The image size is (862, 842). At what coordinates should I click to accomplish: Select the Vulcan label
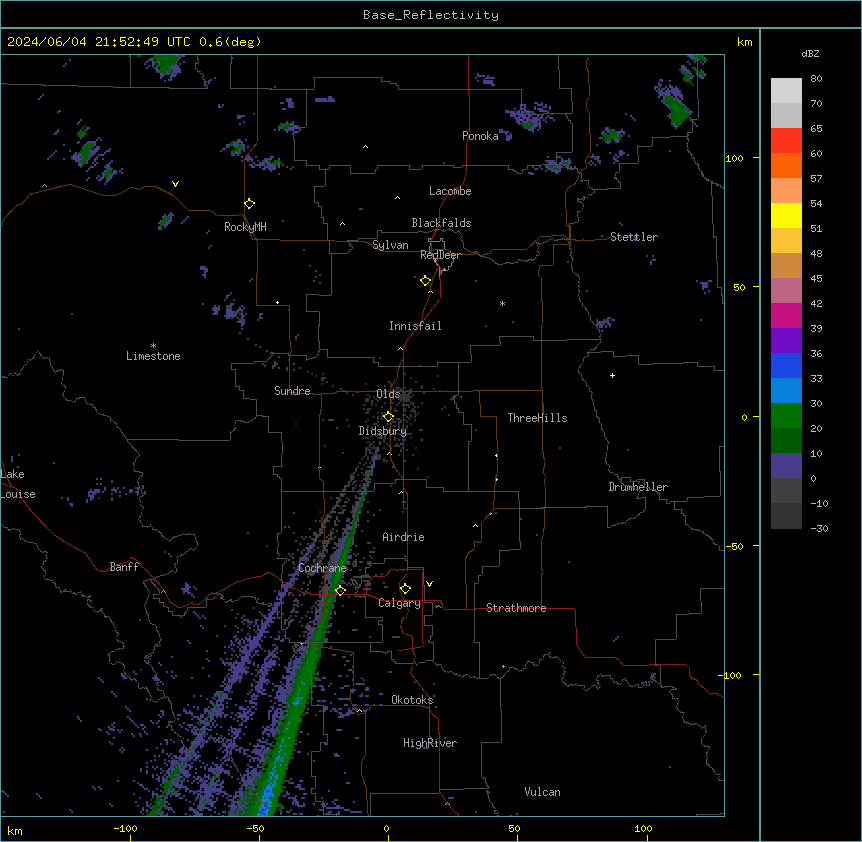pyautogui.click(x=542, y=792)
